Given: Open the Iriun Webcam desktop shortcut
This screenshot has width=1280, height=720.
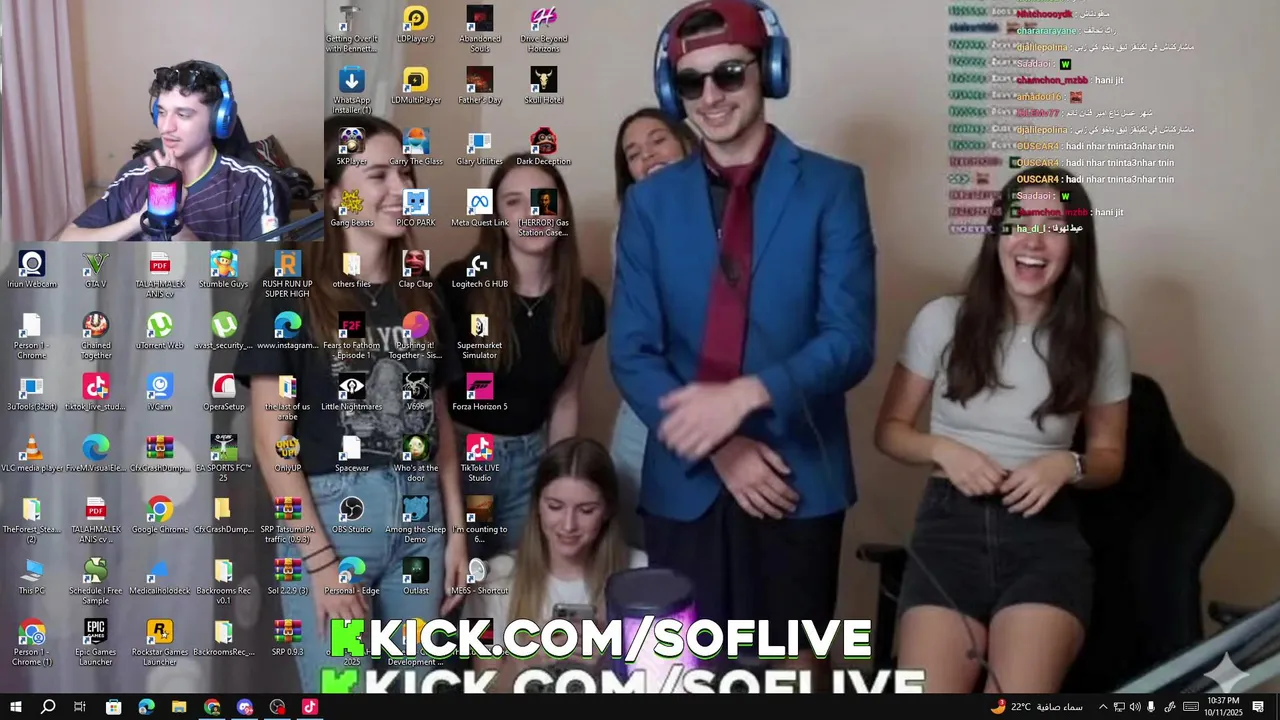Looking at the screenshot, I should tap(32, 270).
